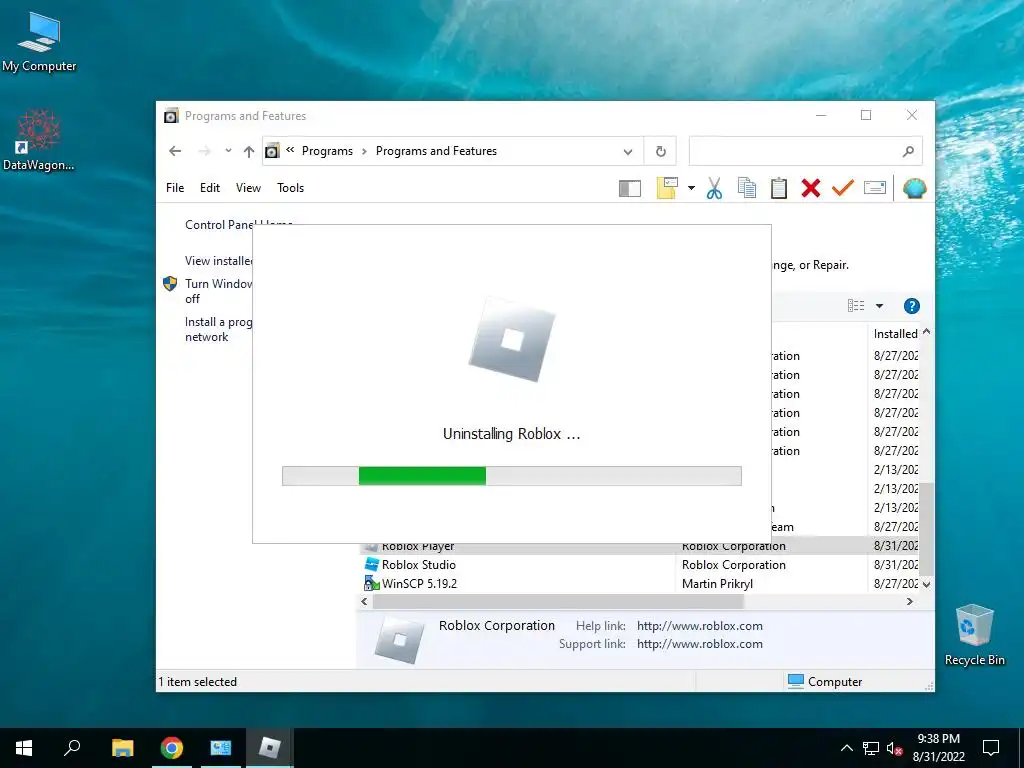This screenshot has width=1024, height=768.
Task: Click the Roblox logo in details pane
Action: (399, 640)
